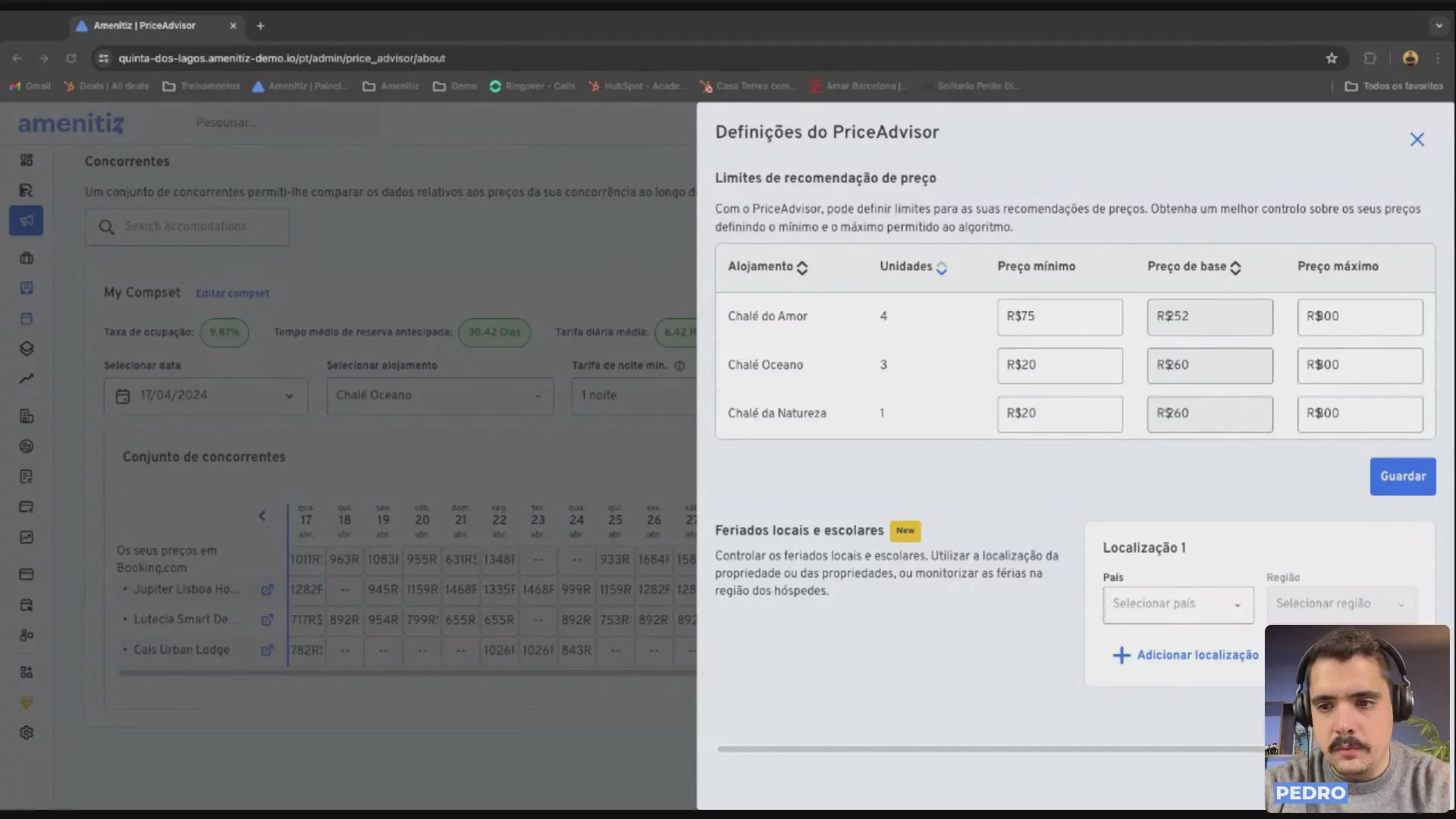This screenshot has height=819, width=1456.
Task: Click the Editar compset link
Action: pos(232,293)
